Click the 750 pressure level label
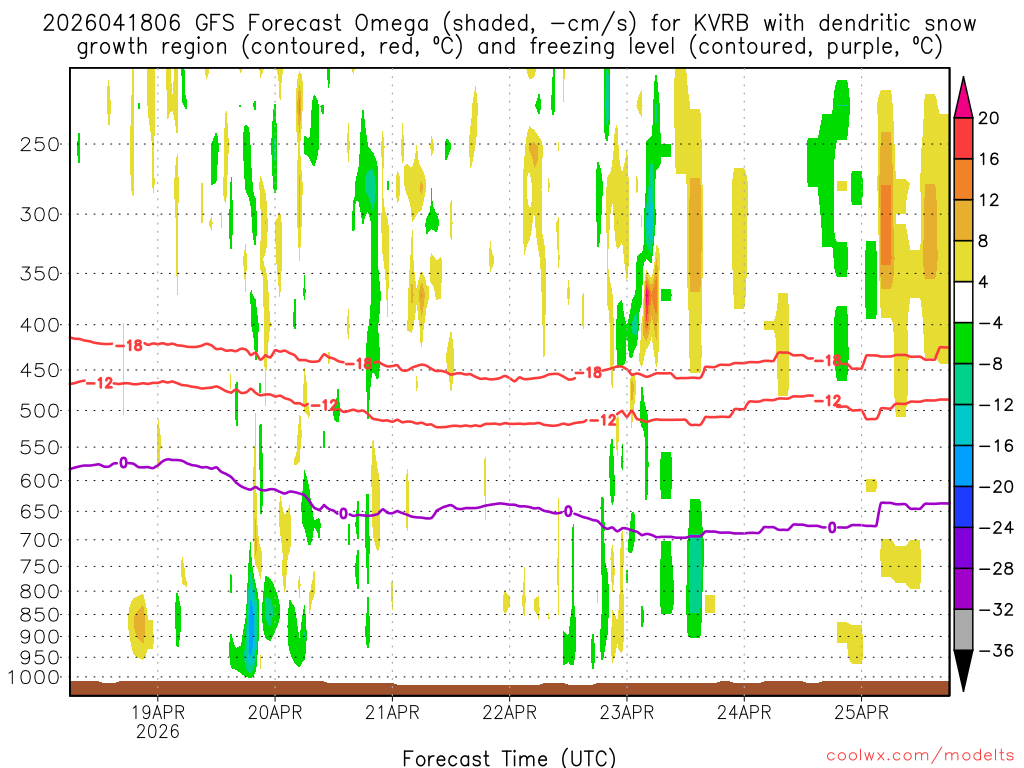 point(40,567)
